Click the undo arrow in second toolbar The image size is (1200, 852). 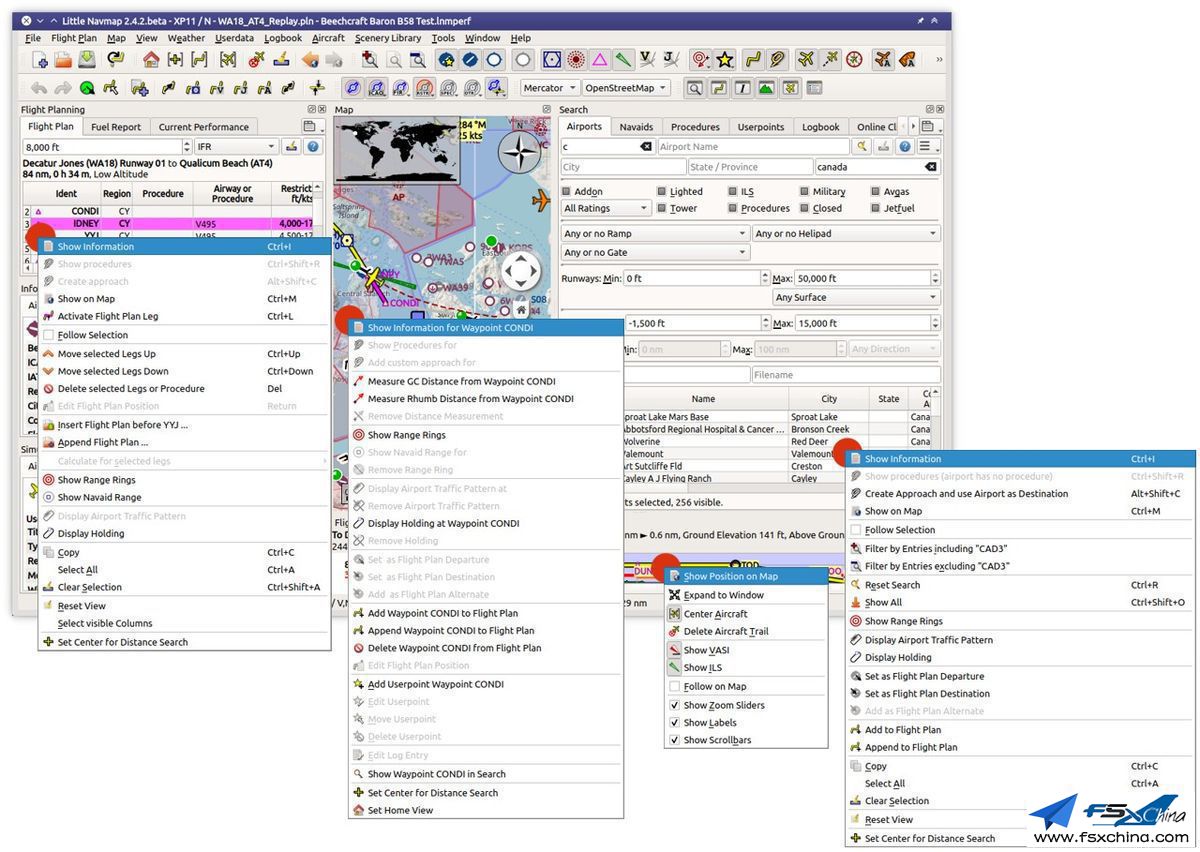40,88
